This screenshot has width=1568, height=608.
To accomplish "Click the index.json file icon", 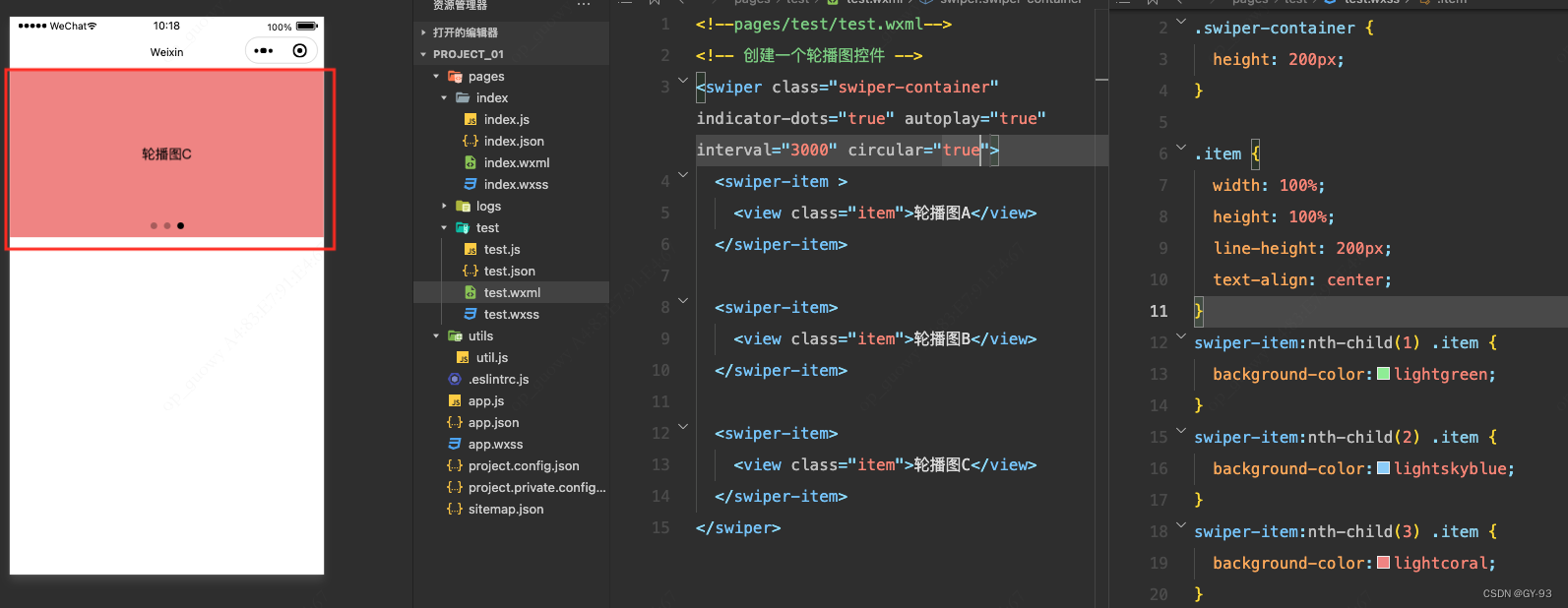I will point(470,141).
